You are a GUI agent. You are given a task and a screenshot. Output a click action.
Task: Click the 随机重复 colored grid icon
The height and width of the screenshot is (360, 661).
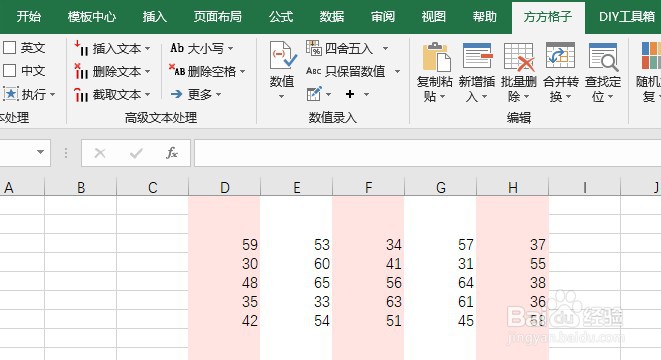(x=651, y=56)
